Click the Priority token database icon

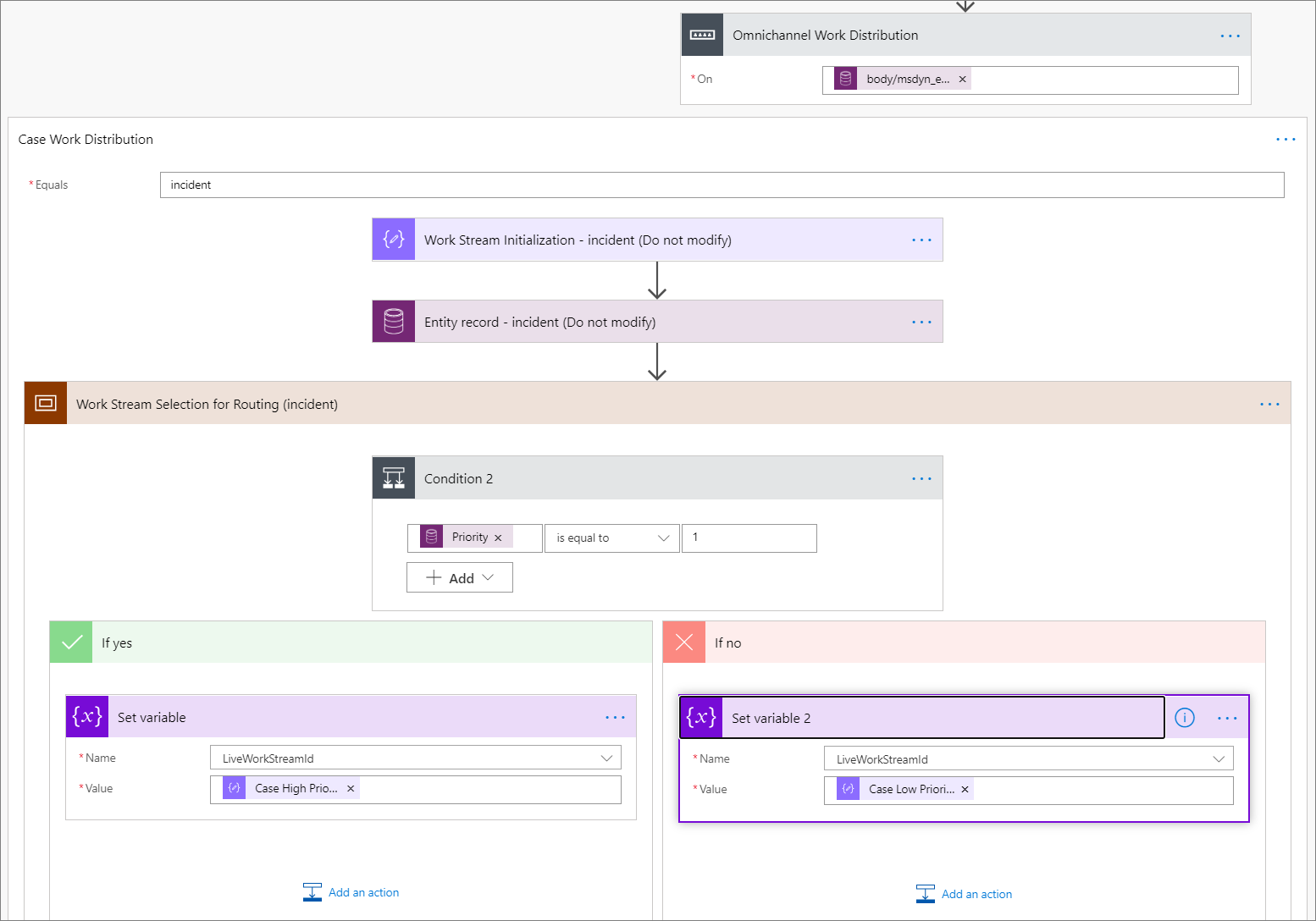click(x=432, y=537)
